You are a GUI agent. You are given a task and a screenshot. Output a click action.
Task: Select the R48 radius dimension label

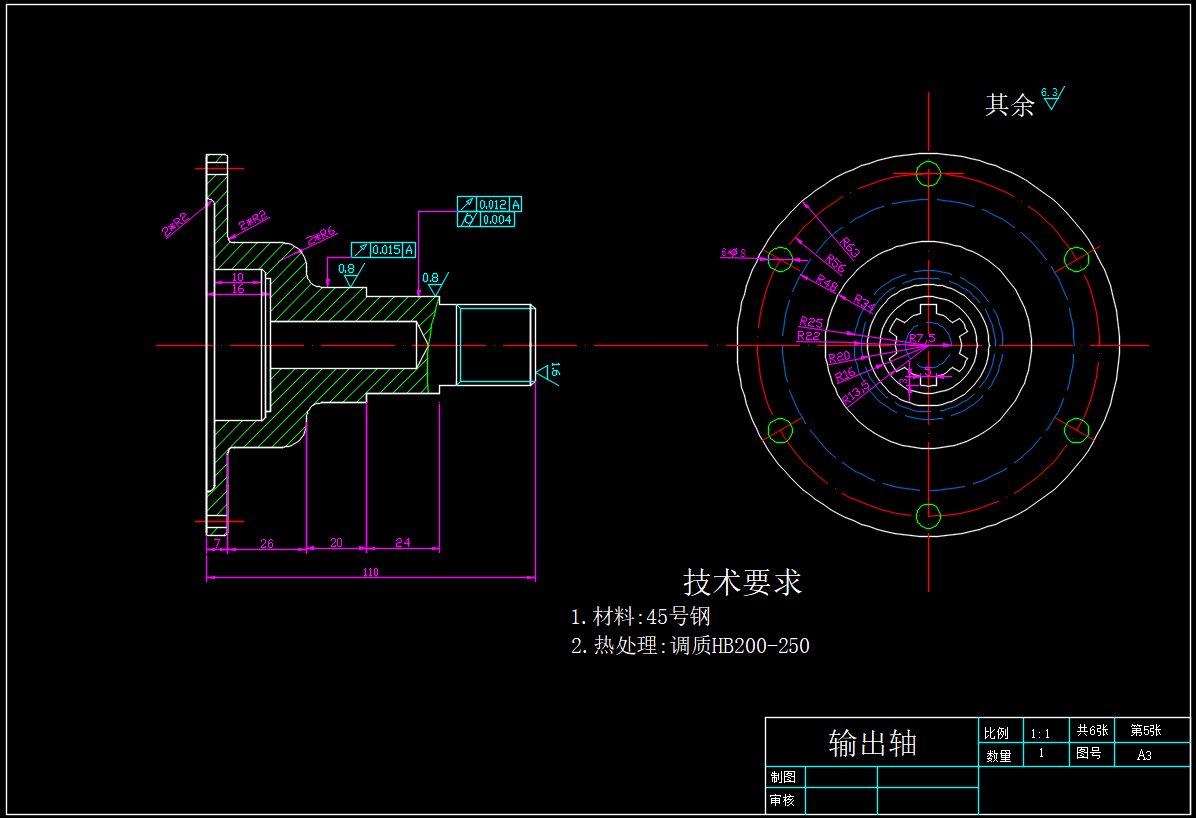coord(826,283)
